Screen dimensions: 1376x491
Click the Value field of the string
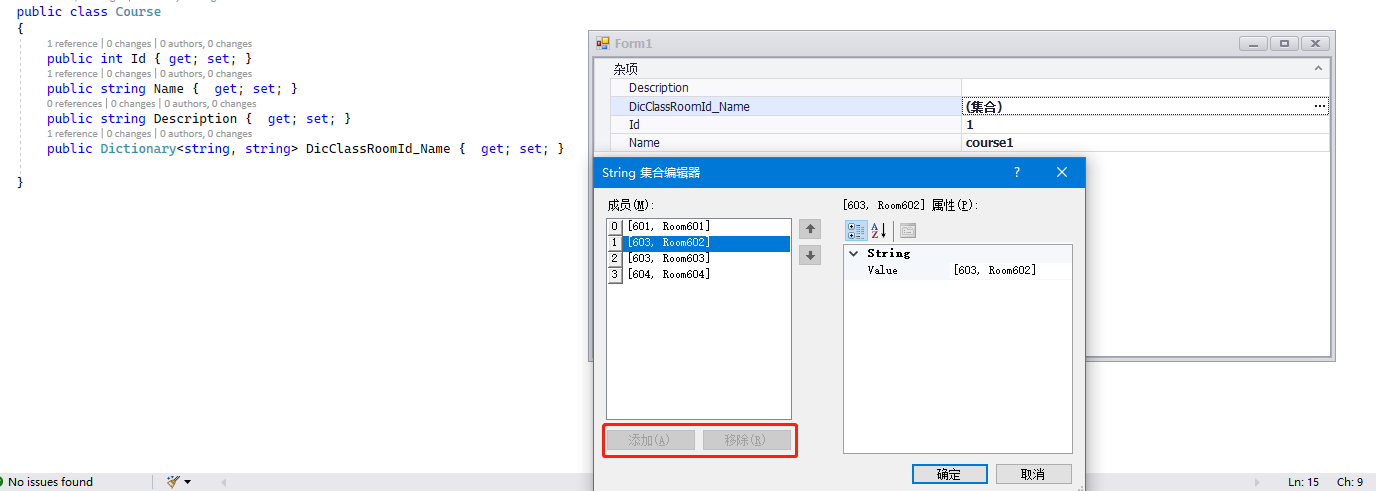pos(1008,270)
